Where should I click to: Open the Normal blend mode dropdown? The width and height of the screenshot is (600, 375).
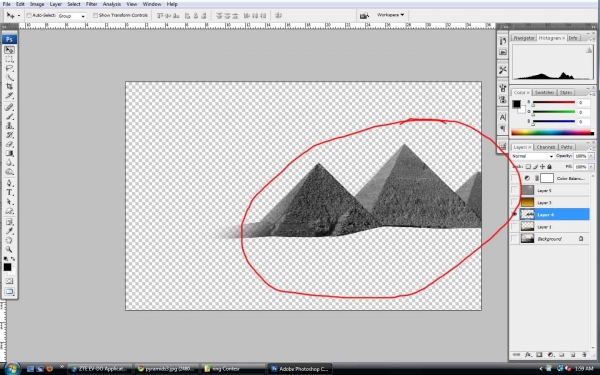[532, 156]
